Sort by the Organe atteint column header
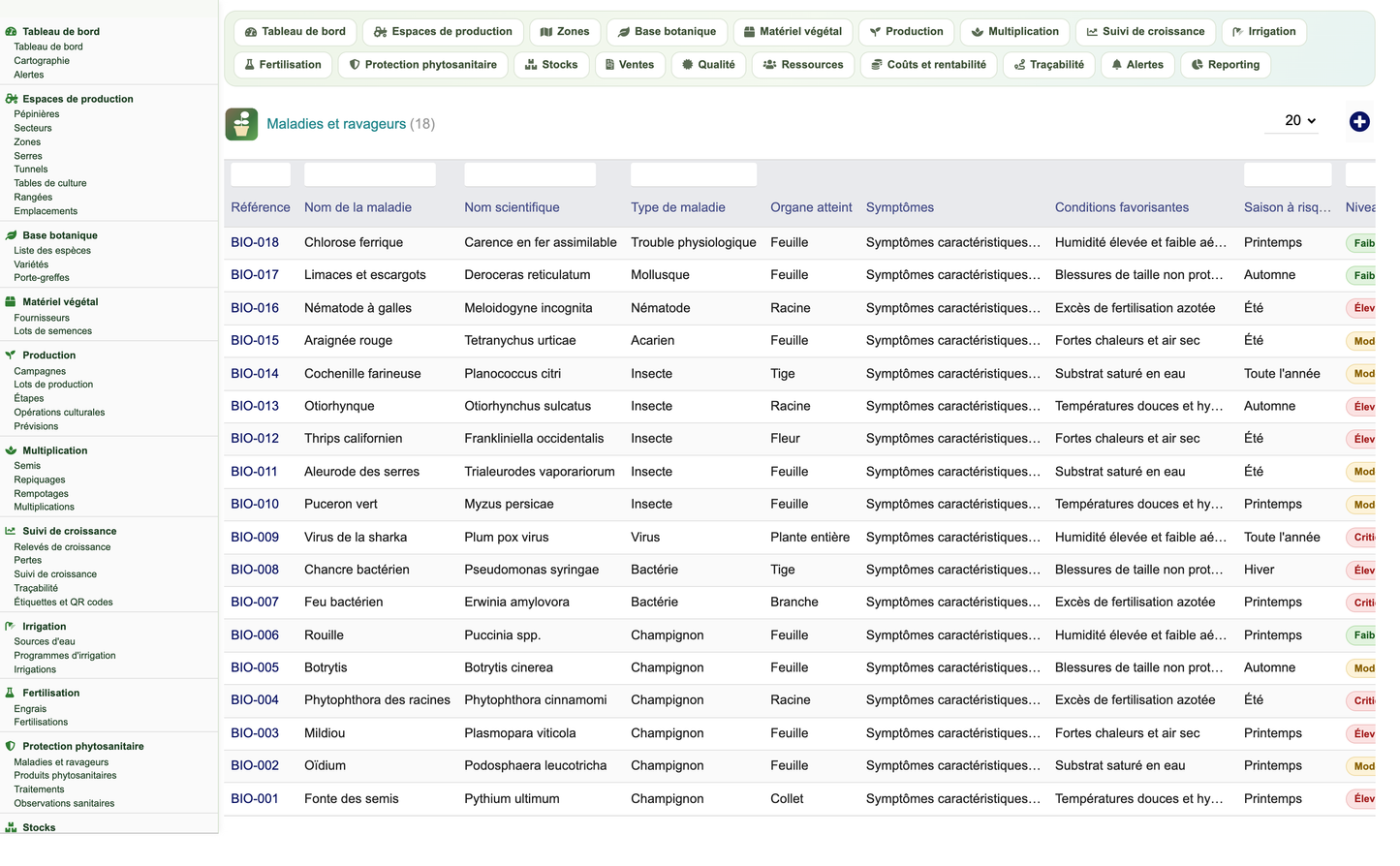 point(811,207)
